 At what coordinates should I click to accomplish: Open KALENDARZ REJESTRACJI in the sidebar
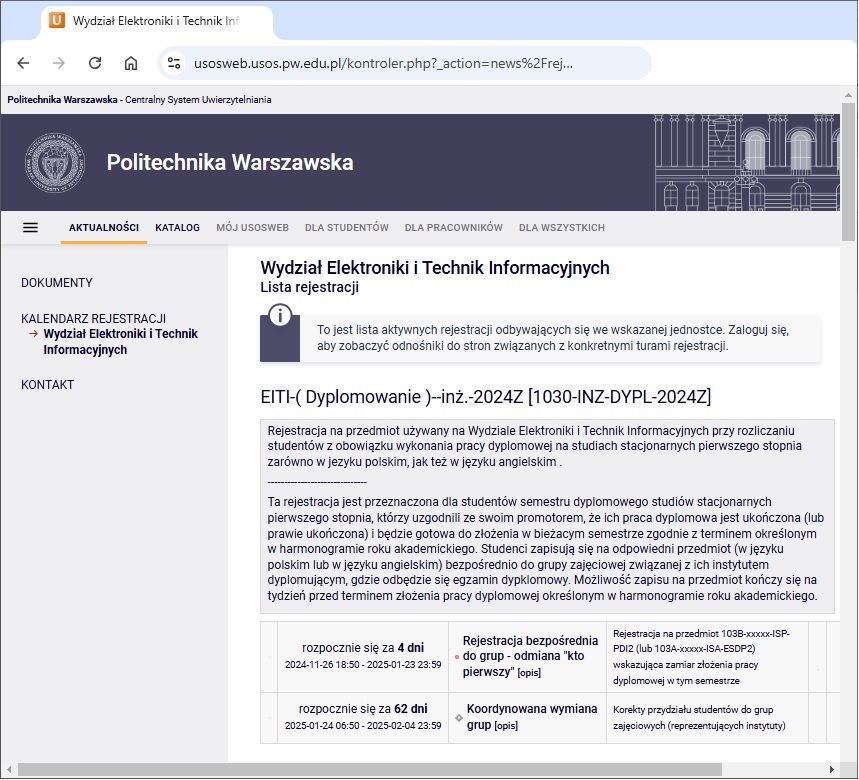click(x=94, y=319)
